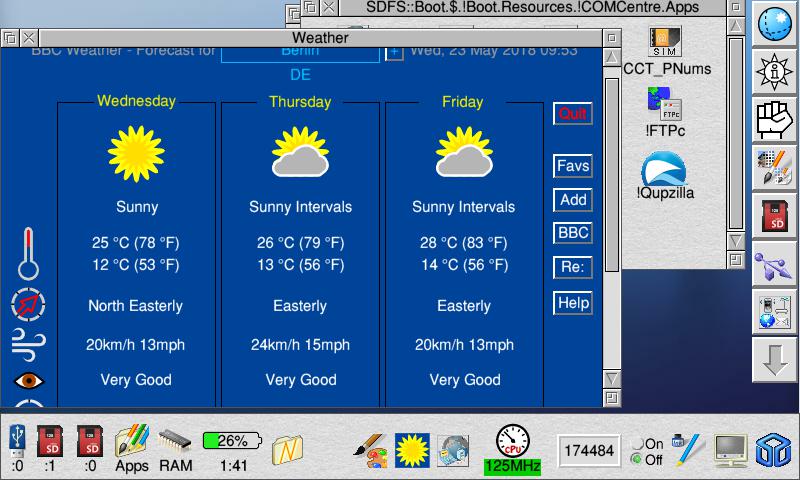Viewport: 800px width, 480px height.
Task: Click the thermometer temperature icon
Action: pos(28,254)
